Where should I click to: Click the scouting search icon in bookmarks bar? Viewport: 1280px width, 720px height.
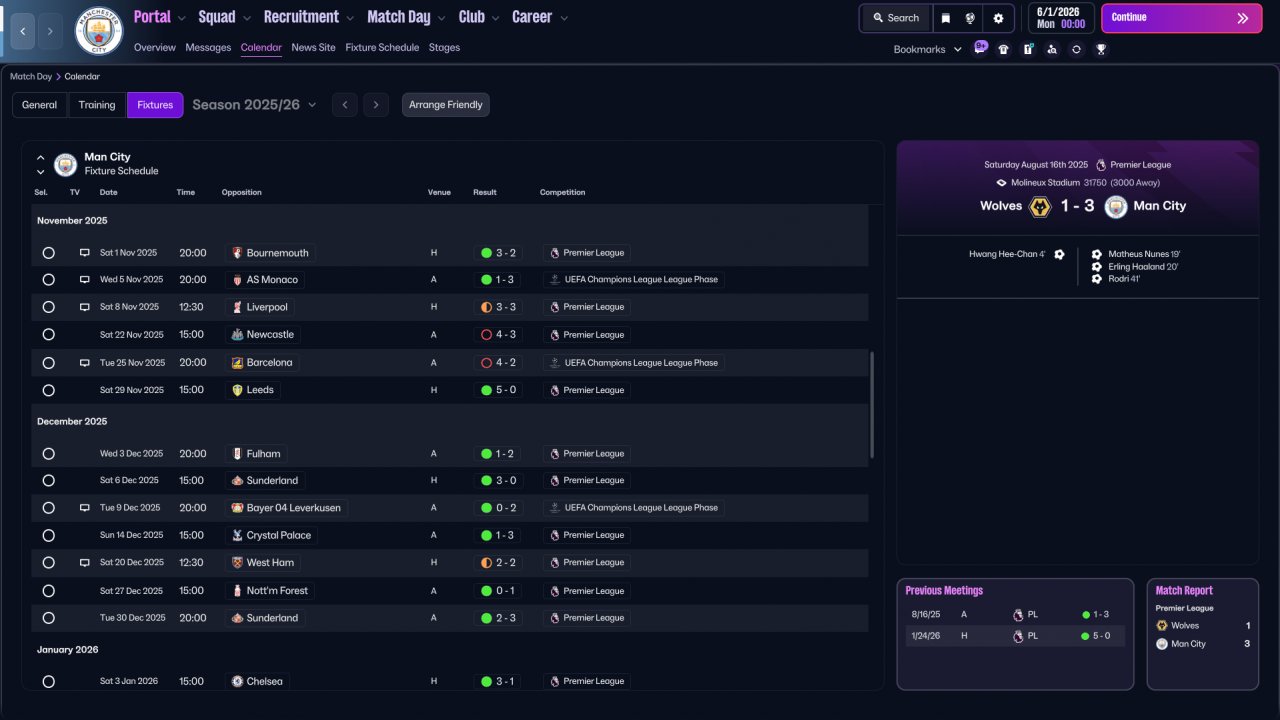click(x=1052, y=49)
